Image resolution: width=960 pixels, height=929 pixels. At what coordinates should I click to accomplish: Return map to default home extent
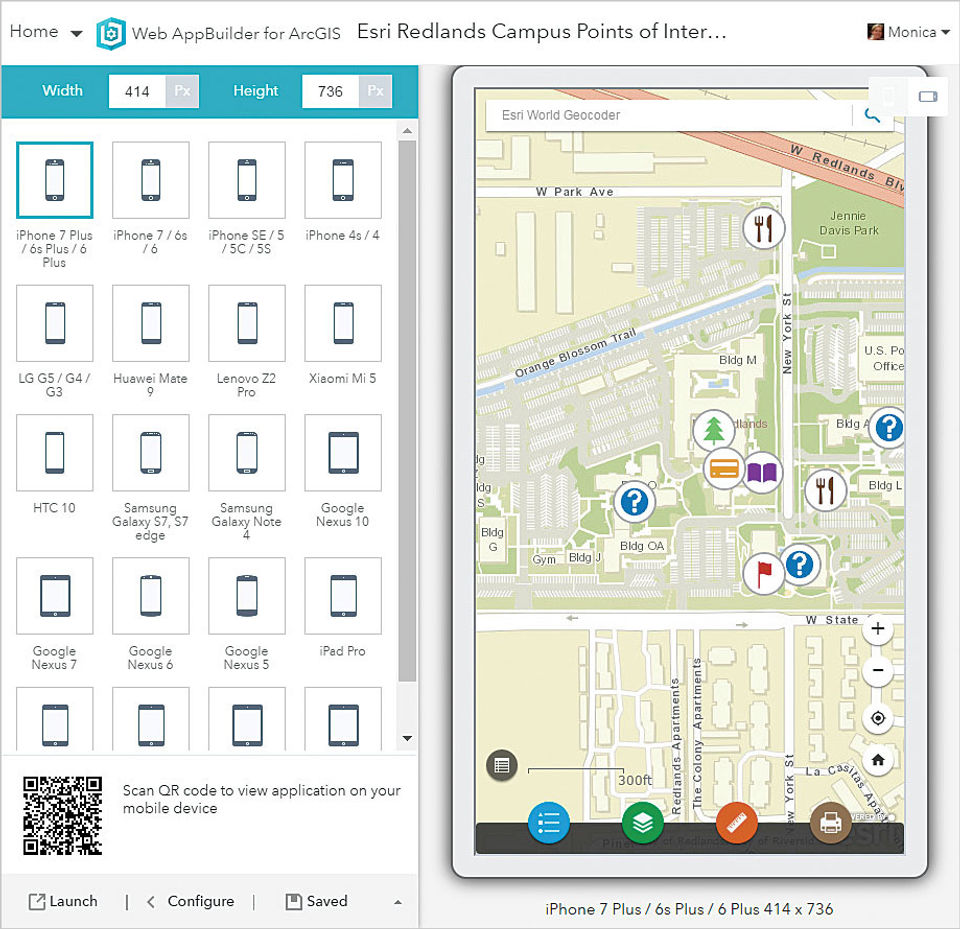[878, 760]
